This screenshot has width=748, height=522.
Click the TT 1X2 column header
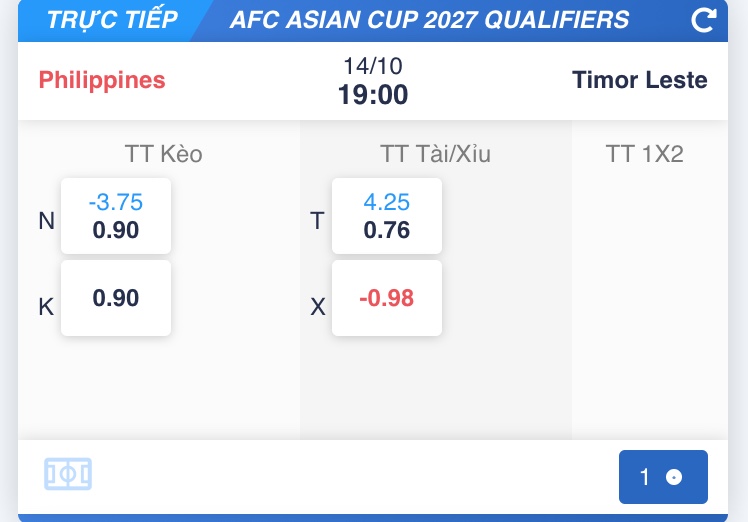click(x=644, y=154)
